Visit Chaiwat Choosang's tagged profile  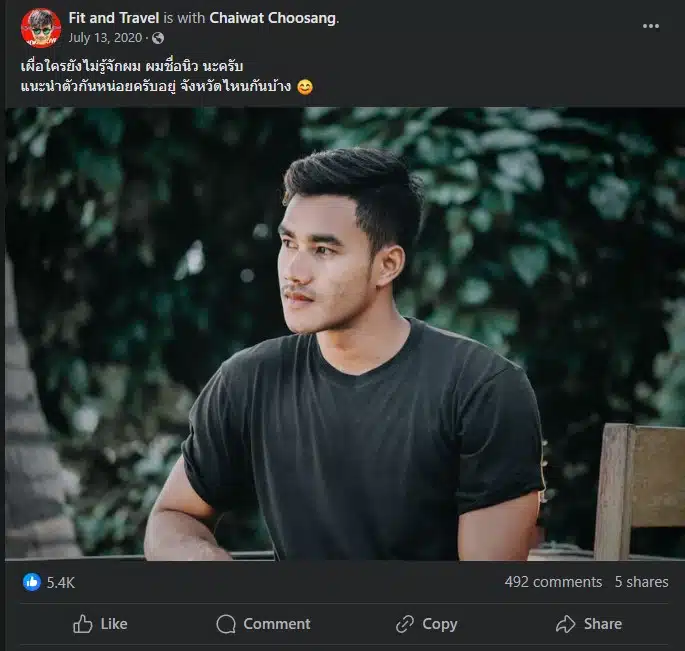click(273, 18)
